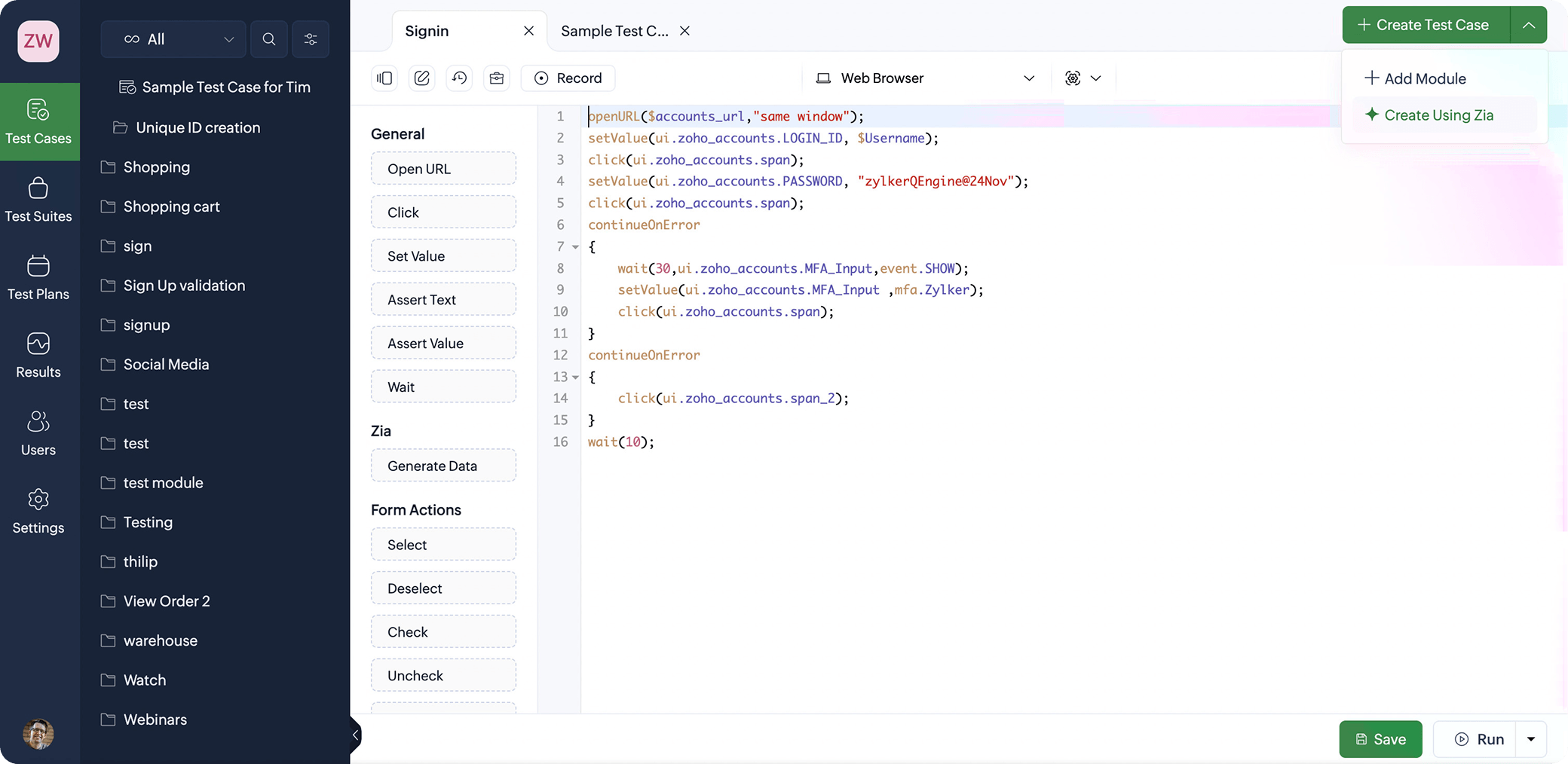The width and height of the screenshot is (1568, 764).
Task: Open the Social Media folder
Action: pyautogui.click(x=155, y=365)
